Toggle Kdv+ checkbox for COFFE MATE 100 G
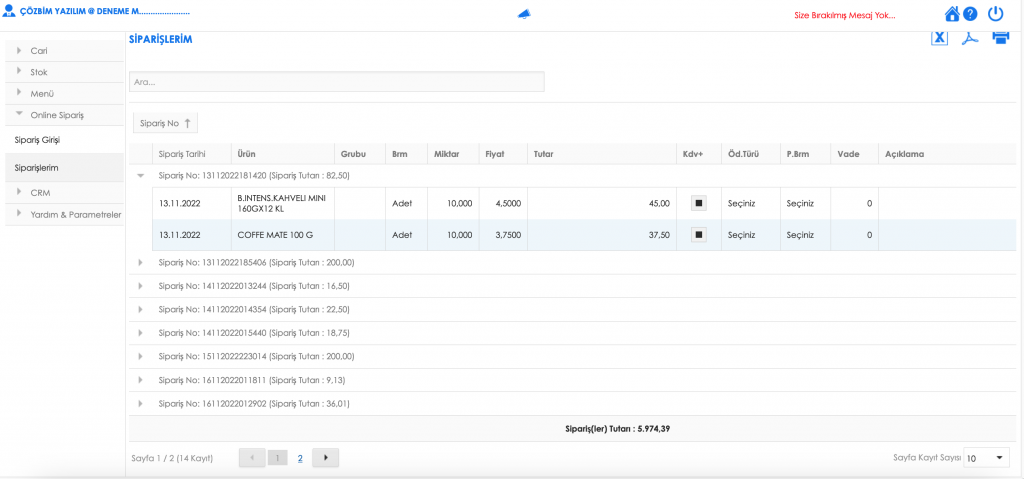Viewport: 1024px width, 479px height. 699,235
